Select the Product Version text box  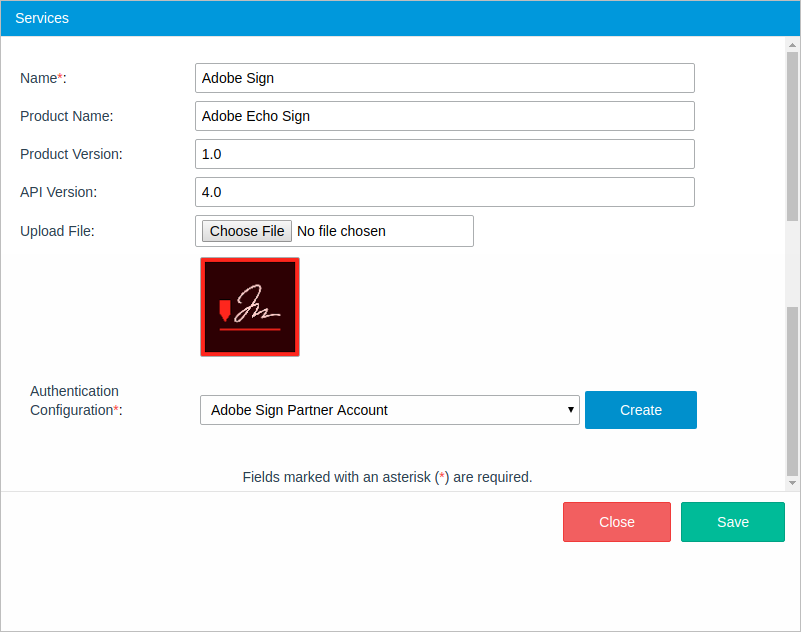444,154
